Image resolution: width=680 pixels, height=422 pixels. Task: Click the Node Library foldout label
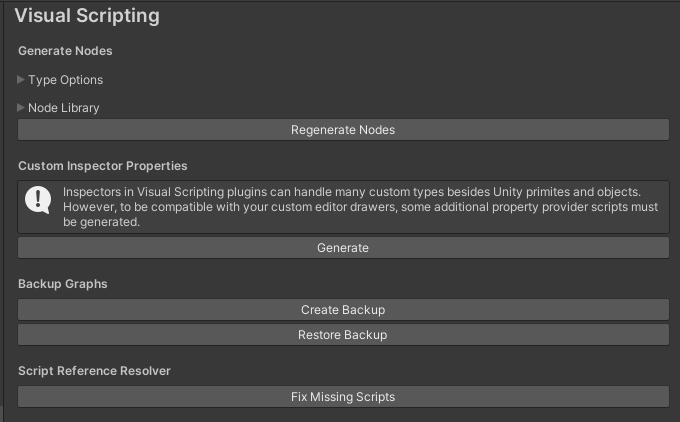click(x=63, y=107)
